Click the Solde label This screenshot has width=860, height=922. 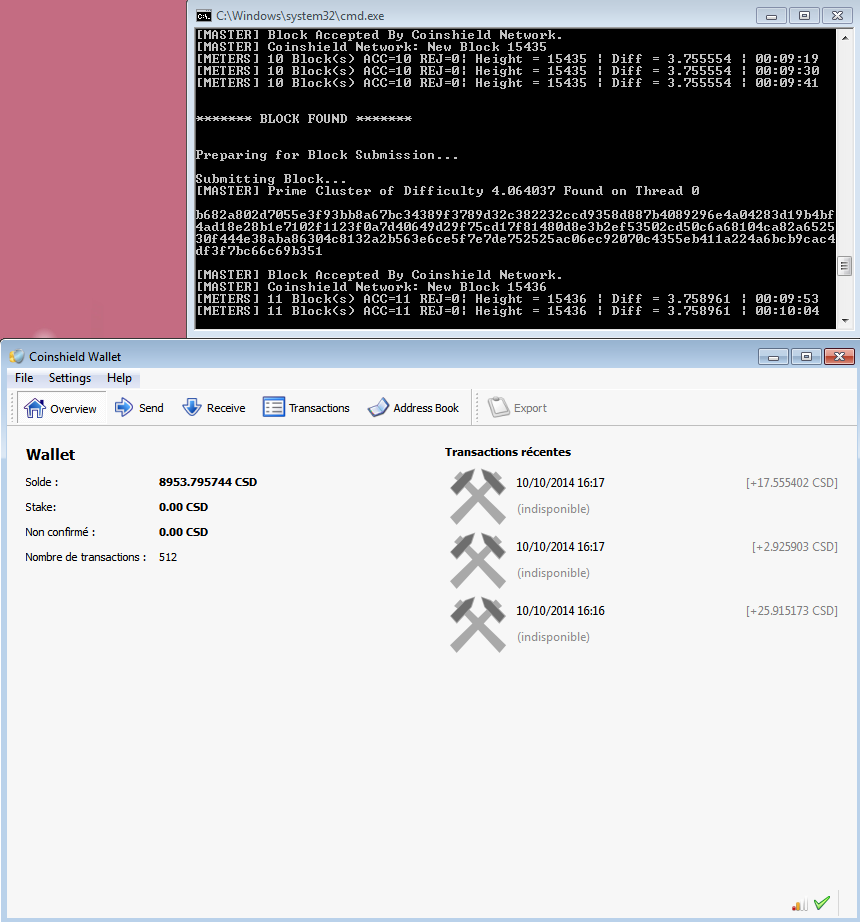click(x=42, y=482)
